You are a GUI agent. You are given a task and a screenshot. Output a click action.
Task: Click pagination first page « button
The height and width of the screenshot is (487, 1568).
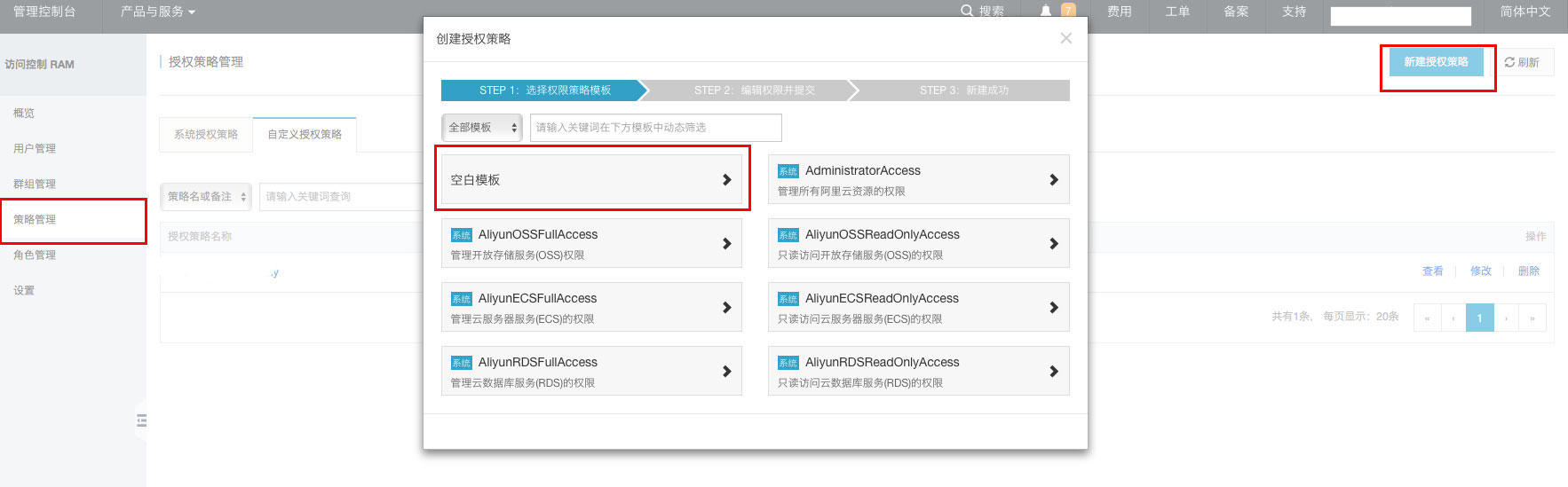coord(1427,318)
